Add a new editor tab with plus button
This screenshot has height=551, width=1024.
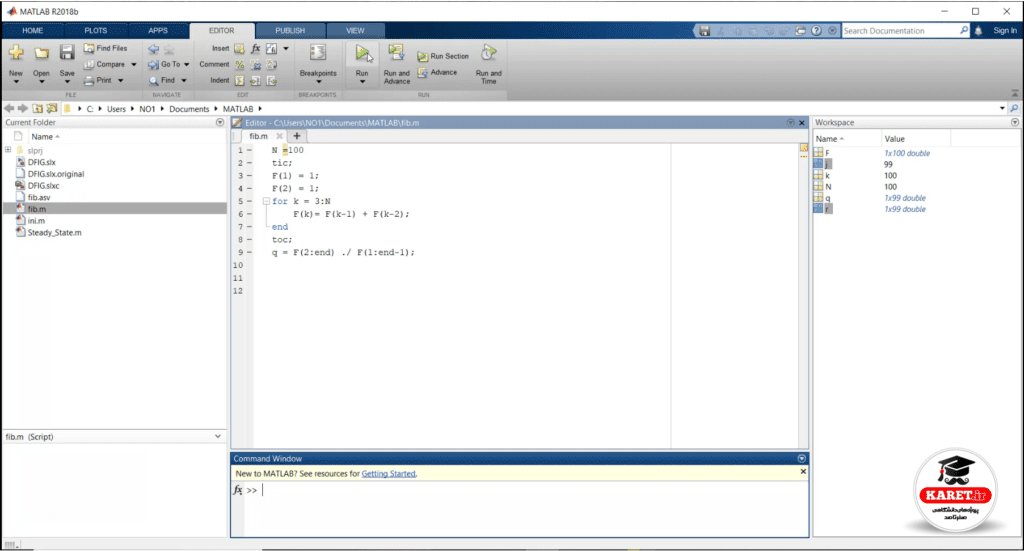296,136
